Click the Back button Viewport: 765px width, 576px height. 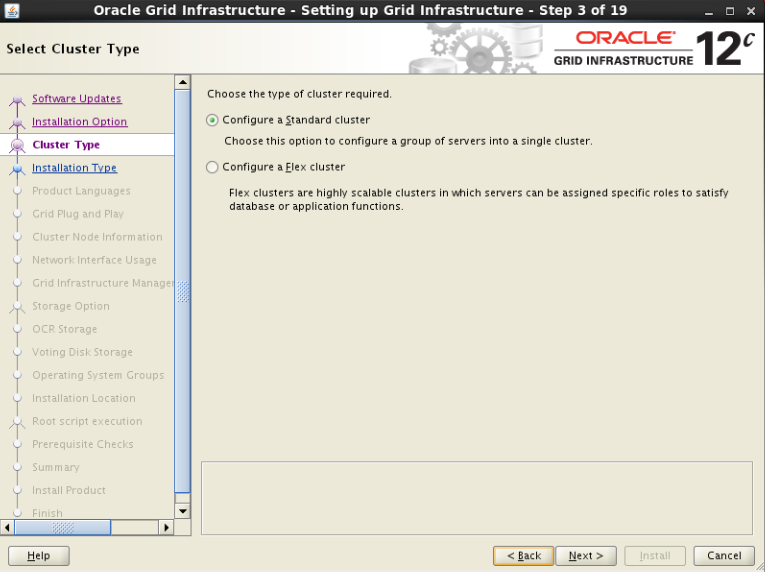(x=523, y=556)
